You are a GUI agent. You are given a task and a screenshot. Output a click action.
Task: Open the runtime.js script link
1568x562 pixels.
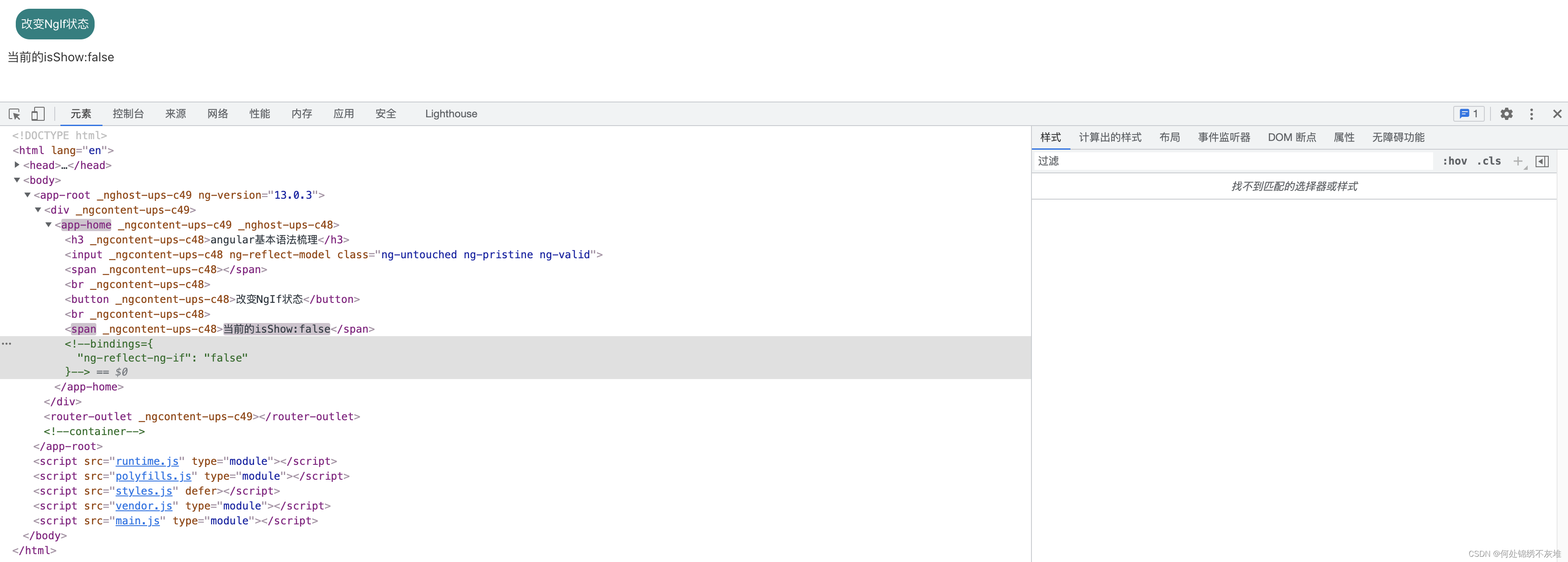point(147,461)
